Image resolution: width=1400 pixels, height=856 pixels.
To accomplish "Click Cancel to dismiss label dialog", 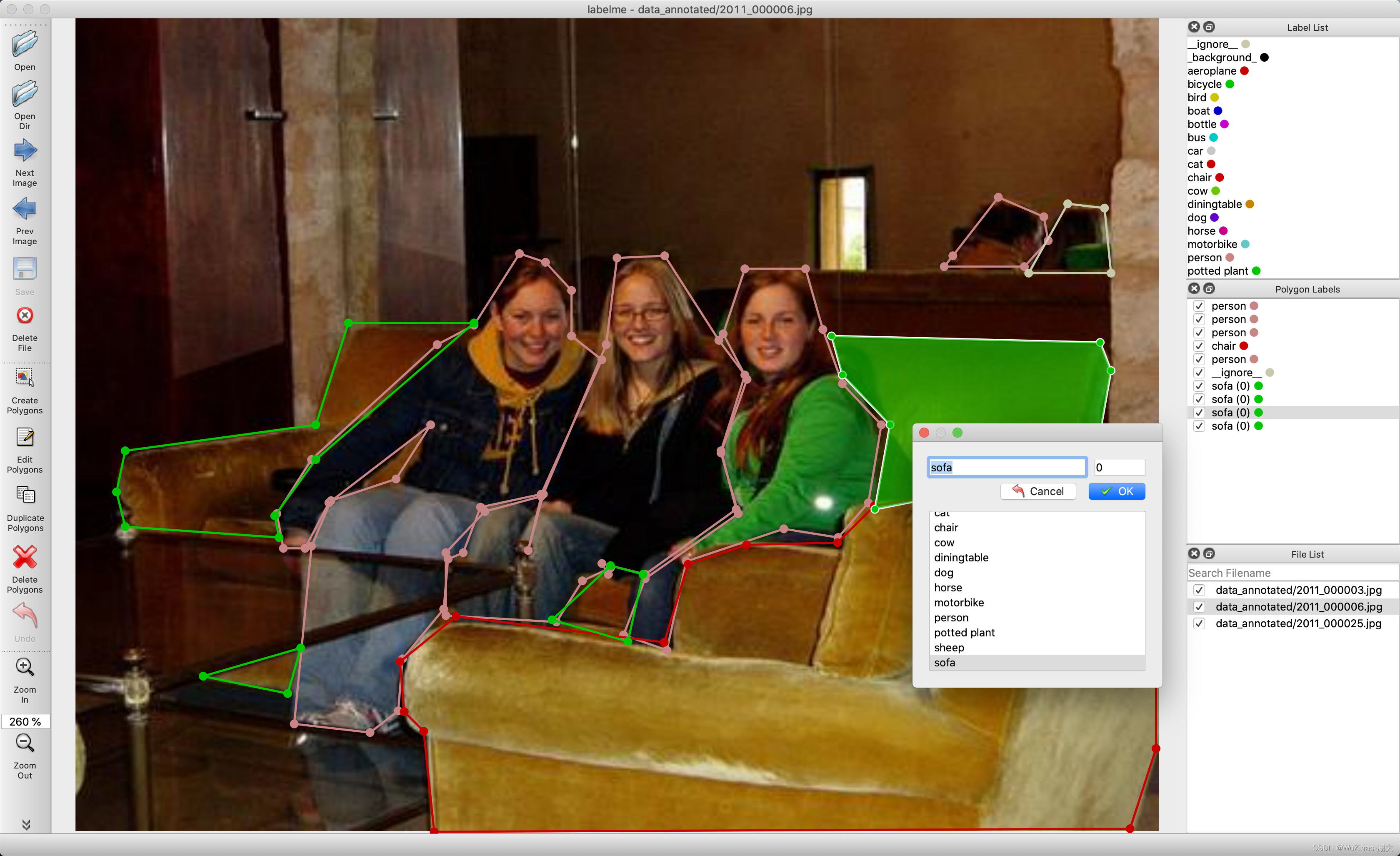I will pos(1040,491).
